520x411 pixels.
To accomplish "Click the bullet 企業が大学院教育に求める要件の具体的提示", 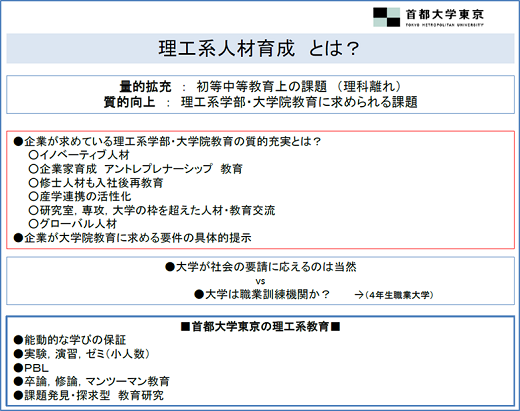I will tap(133, 238).
